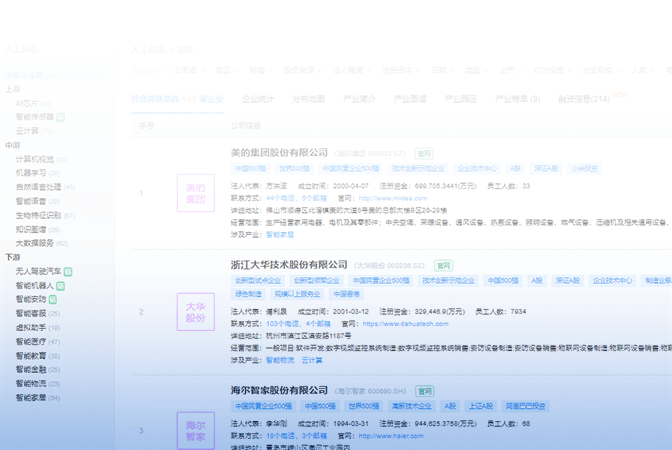672x450 pixels.
Task: Click the green badge next to 智能传感器
Action: 61,117
